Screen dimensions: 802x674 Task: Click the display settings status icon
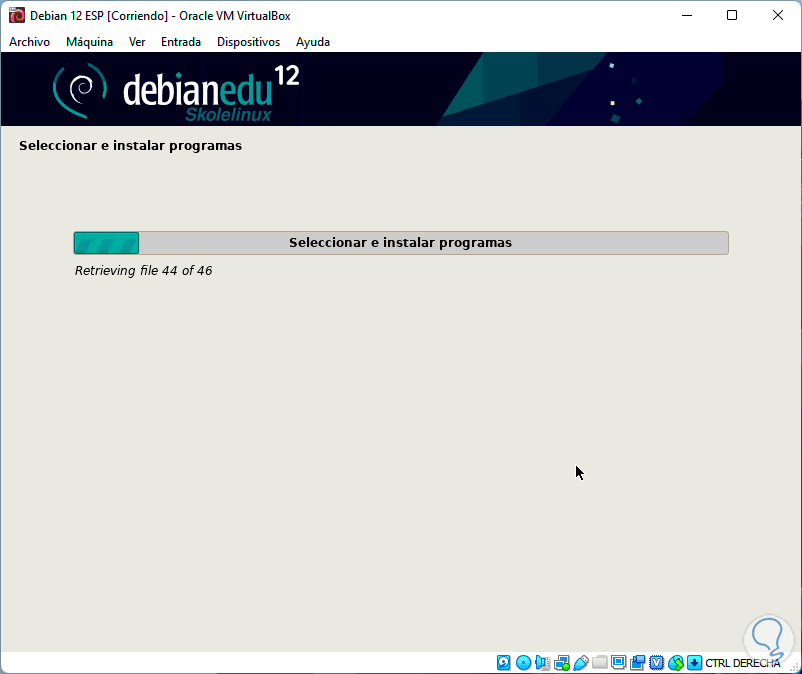coord(618,663)
